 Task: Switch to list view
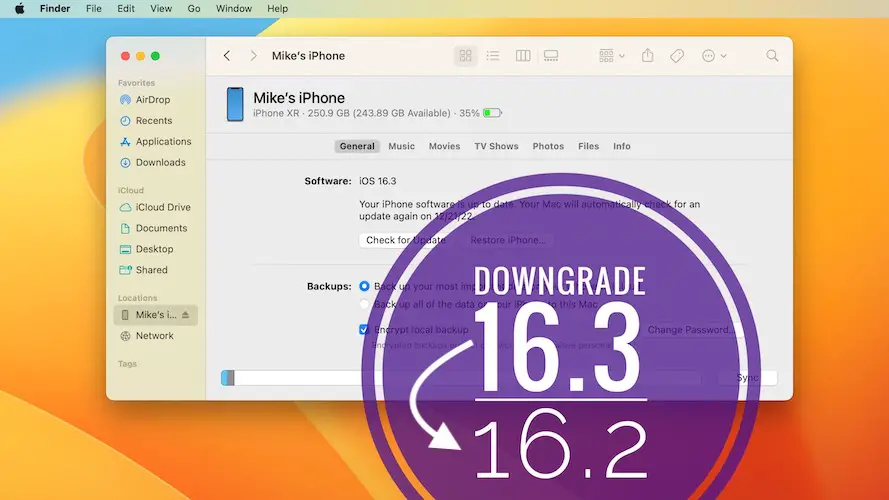coord(493,56)
